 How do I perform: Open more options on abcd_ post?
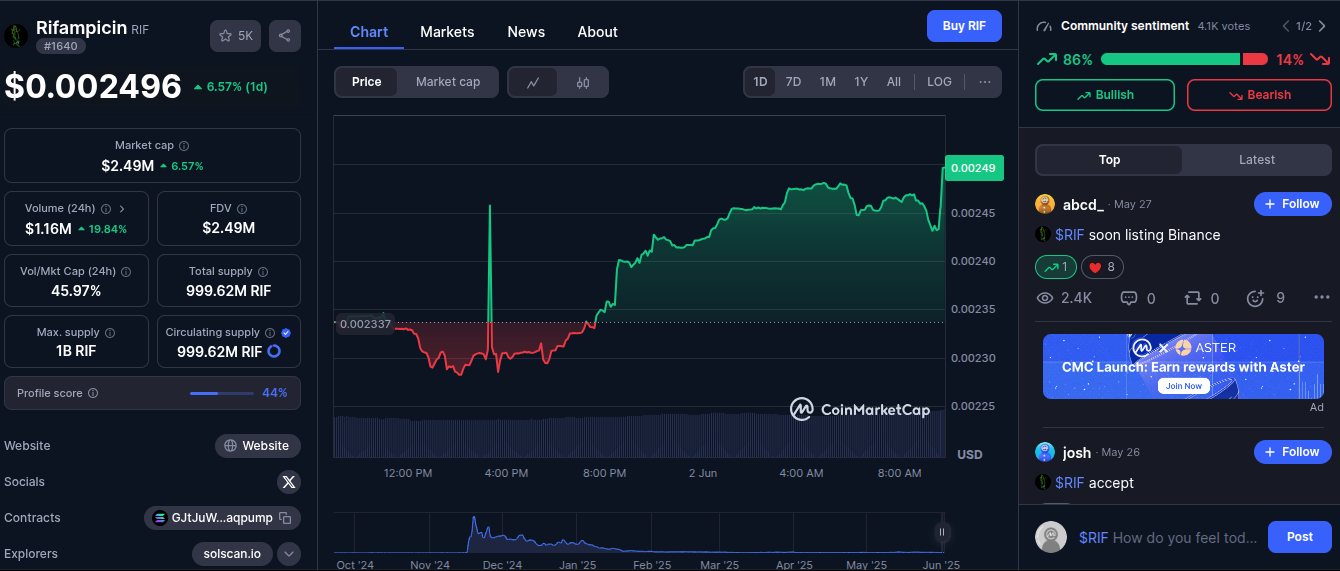click(x=1322, y=298)
